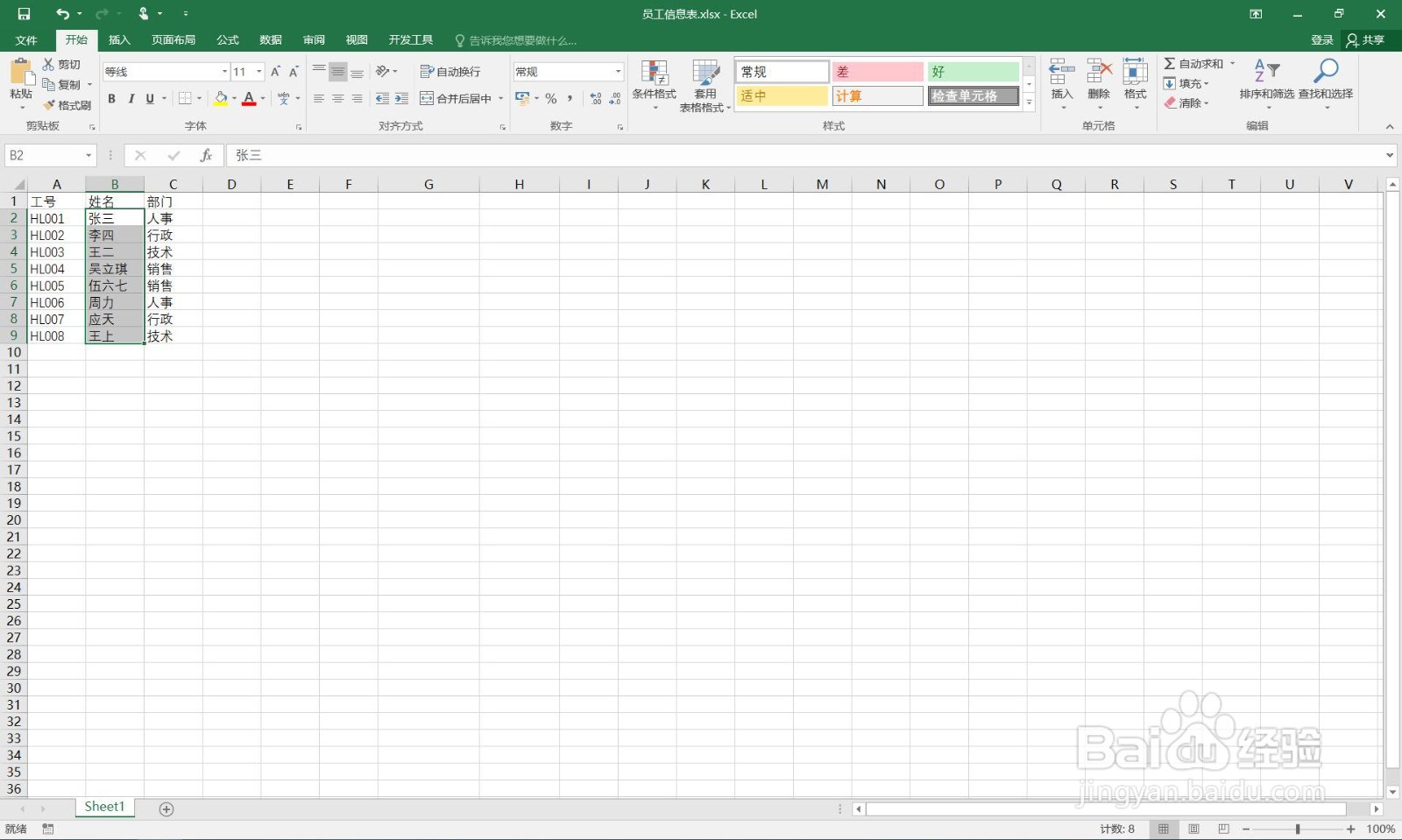Click the Undo arrow icon
Screen dimensions: 1402x840
click(x=62, y=14)
